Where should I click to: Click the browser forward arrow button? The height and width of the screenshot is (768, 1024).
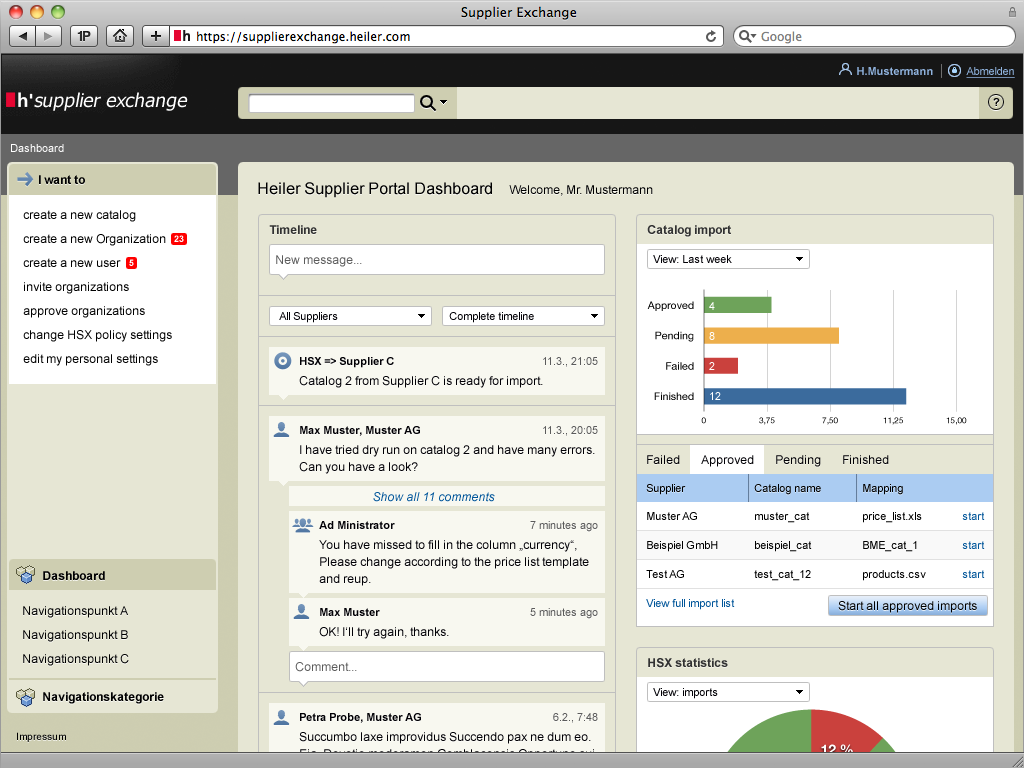pos(48,36)
